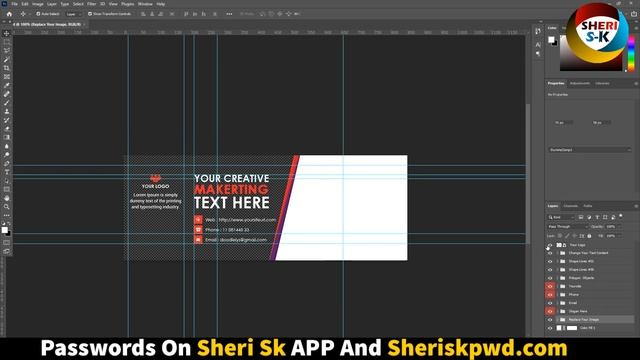640x360 pixels.
Task: Expand the Change Your Text Content group
Action: (x=558, y=253)
